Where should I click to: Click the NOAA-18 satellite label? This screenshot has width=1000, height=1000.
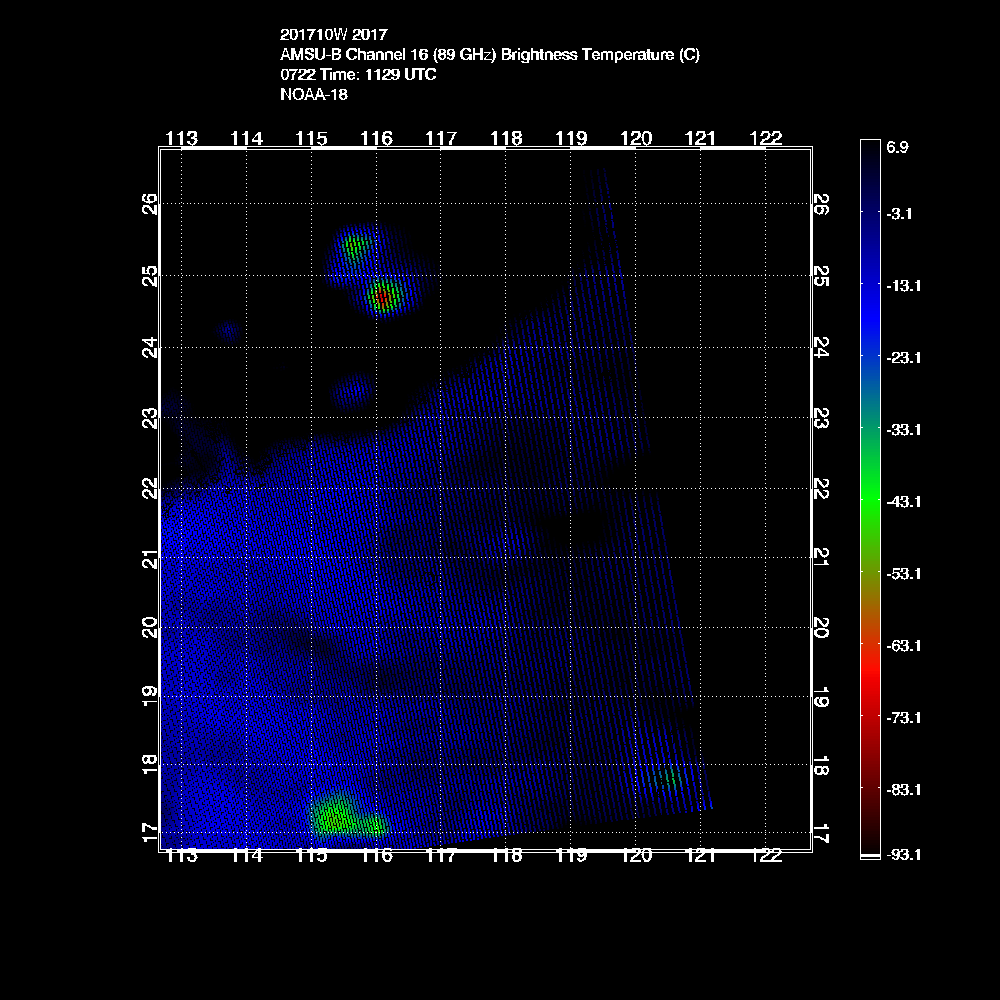point(314,95)
